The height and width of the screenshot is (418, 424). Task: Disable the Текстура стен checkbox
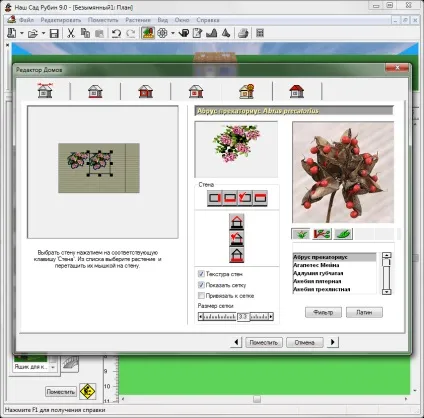coord(201,274)
